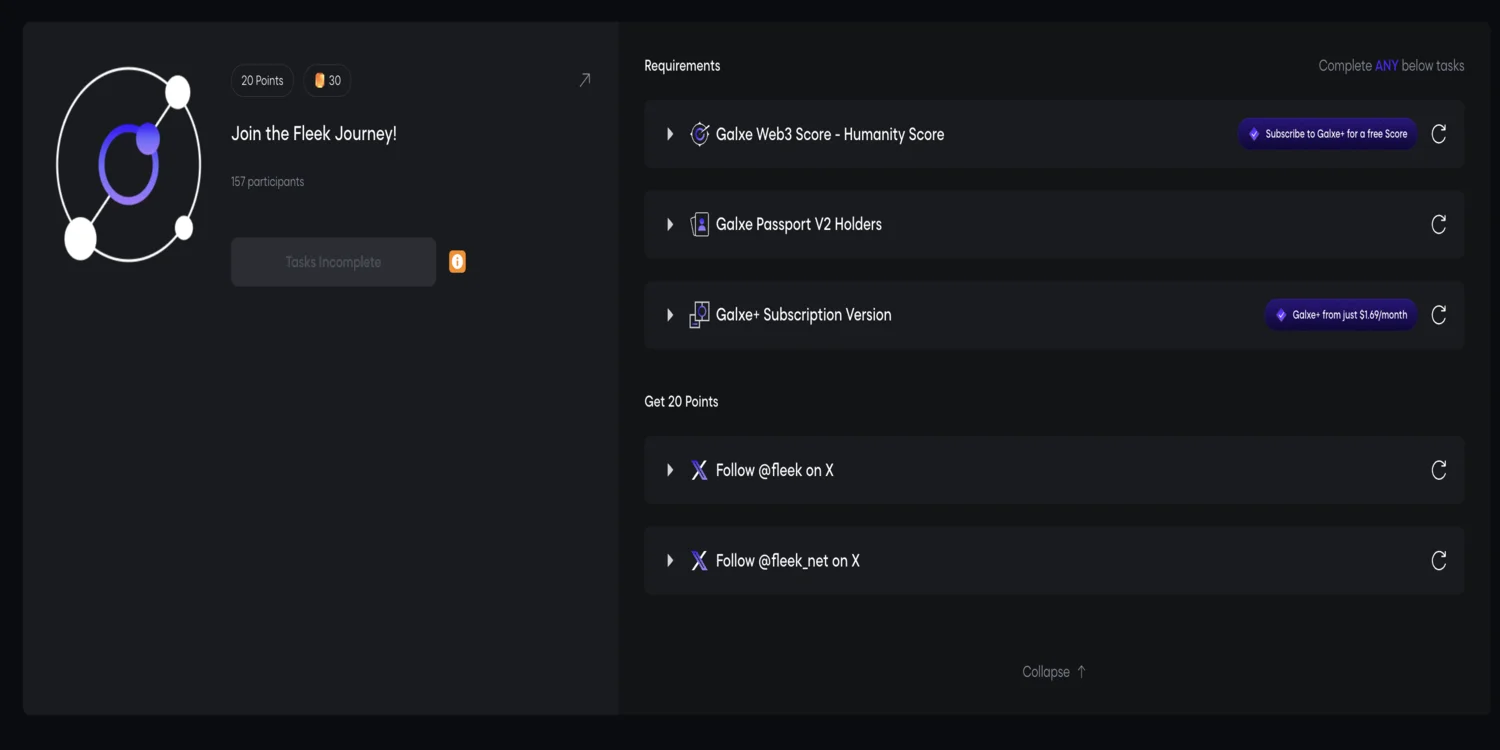Open quest via the top-right arrow icon
The height and width of the screenshot is (750, 1500).
click(x=585, y=80)
